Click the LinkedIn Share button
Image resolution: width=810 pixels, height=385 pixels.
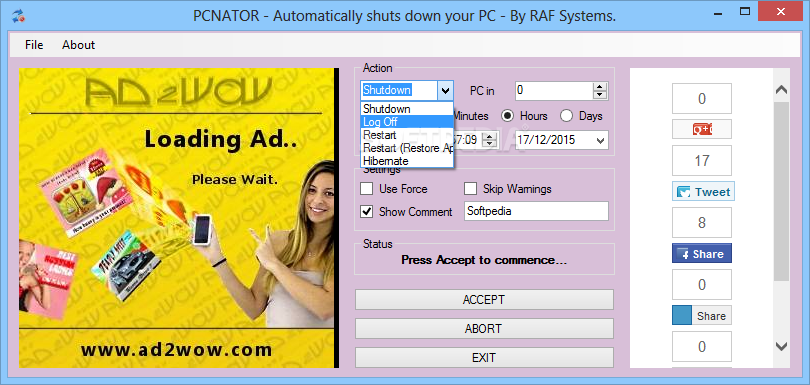pos(702,316)
